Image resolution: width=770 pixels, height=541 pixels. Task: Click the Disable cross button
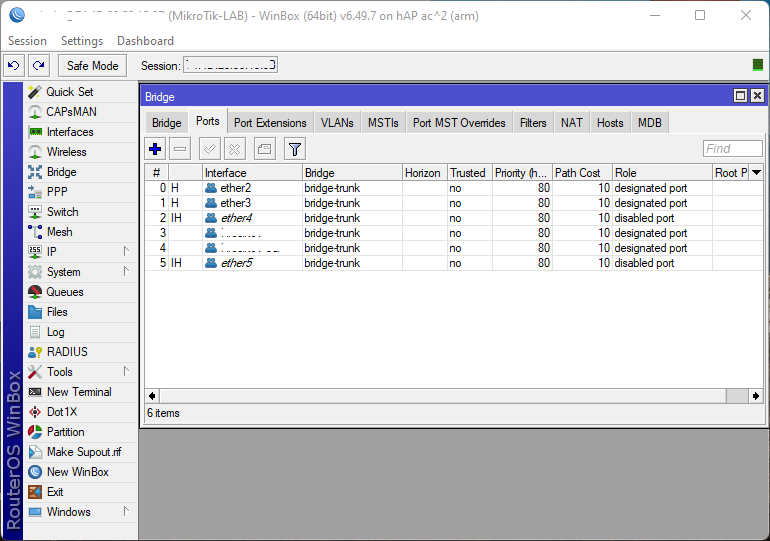(235, 149)
